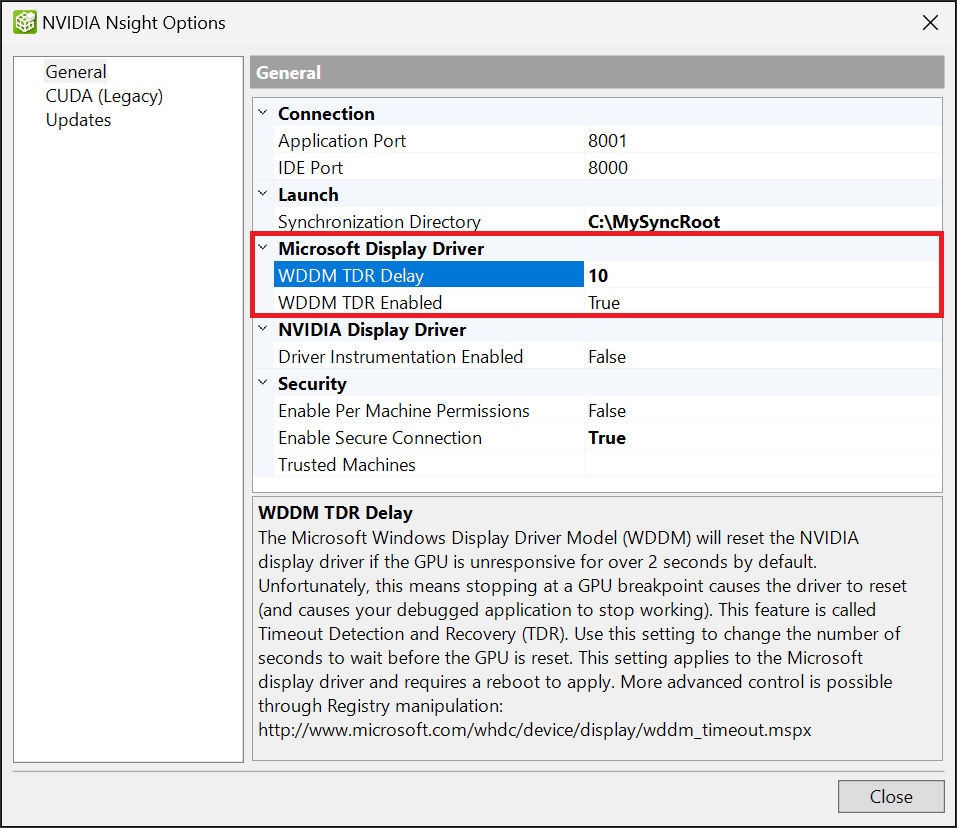The width and height of the screenshot is (957, 828).
Task: Close the Nsight Options window with X
Action: [x=930, y=22]
